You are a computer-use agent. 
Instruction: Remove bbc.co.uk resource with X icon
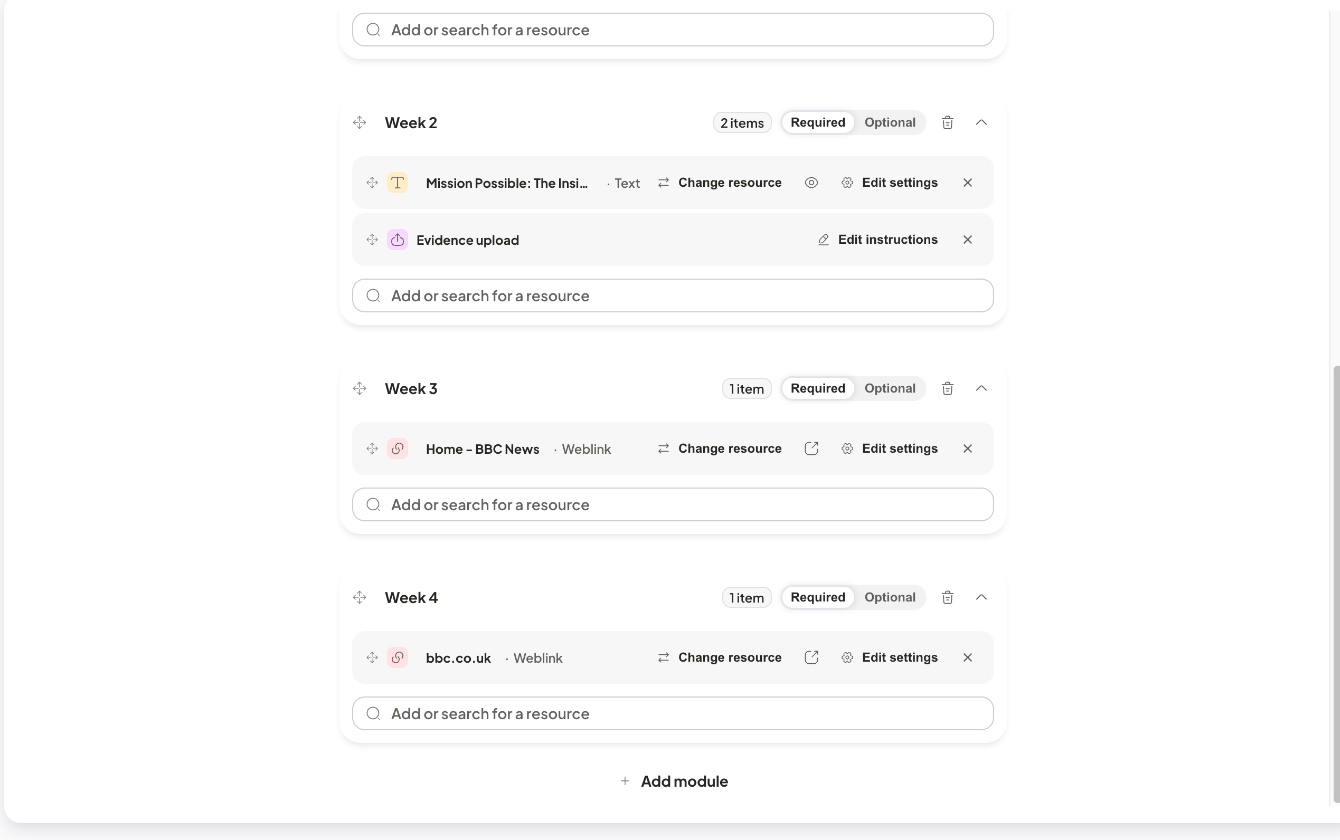coord(967,658)
